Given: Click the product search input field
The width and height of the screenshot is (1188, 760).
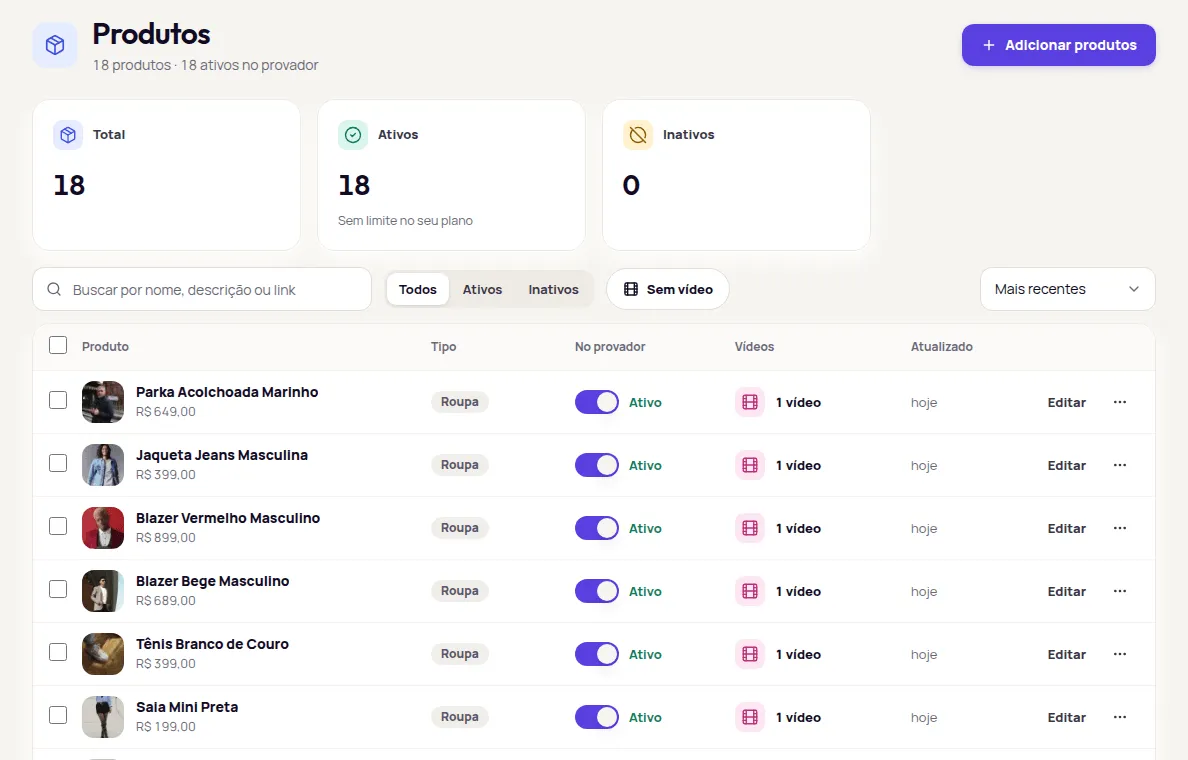Looking at the screenshot, I should click(202, 289).
